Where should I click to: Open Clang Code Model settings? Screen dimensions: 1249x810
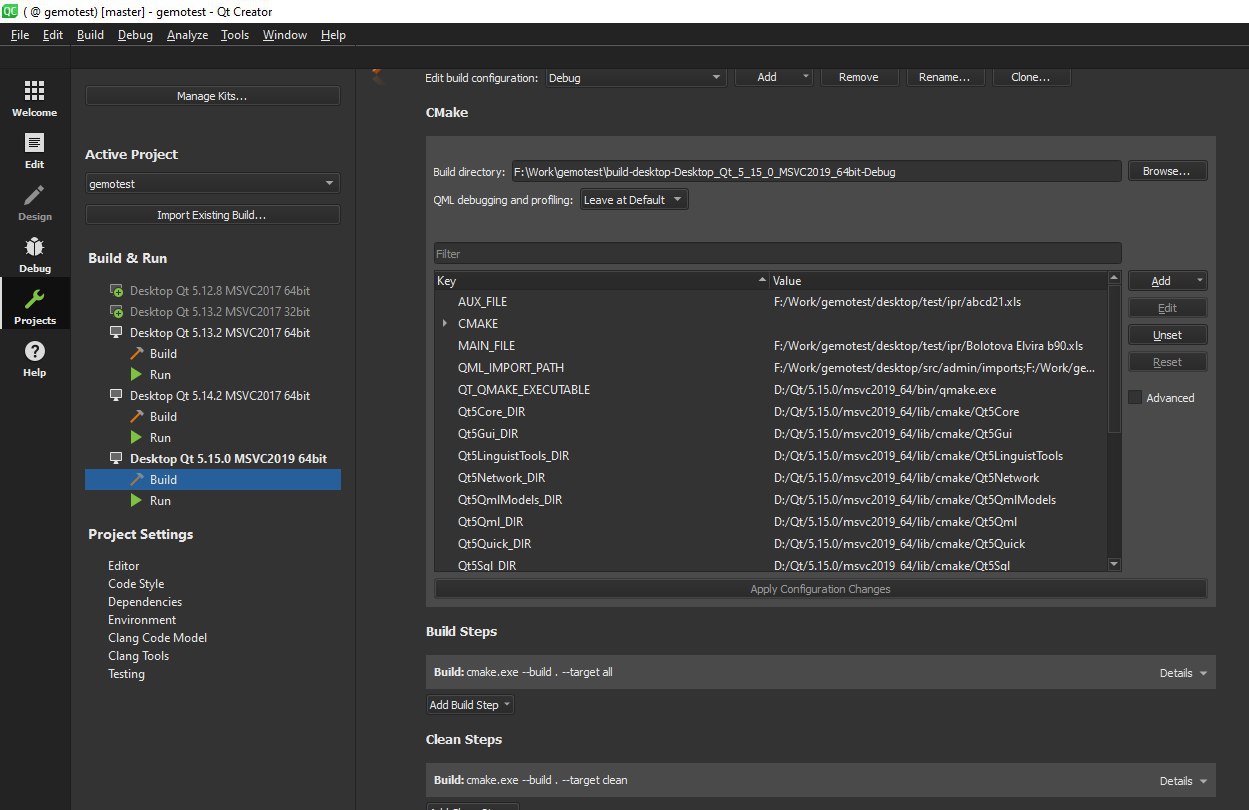tap(157, 638)
